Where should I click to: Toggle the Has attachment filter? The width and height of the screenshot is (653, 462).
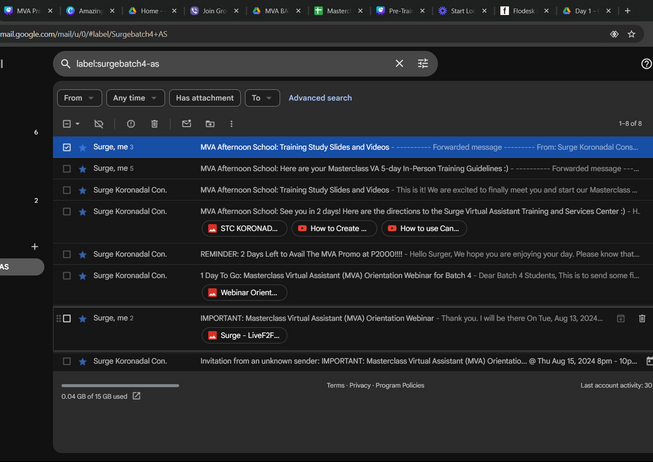205,98
